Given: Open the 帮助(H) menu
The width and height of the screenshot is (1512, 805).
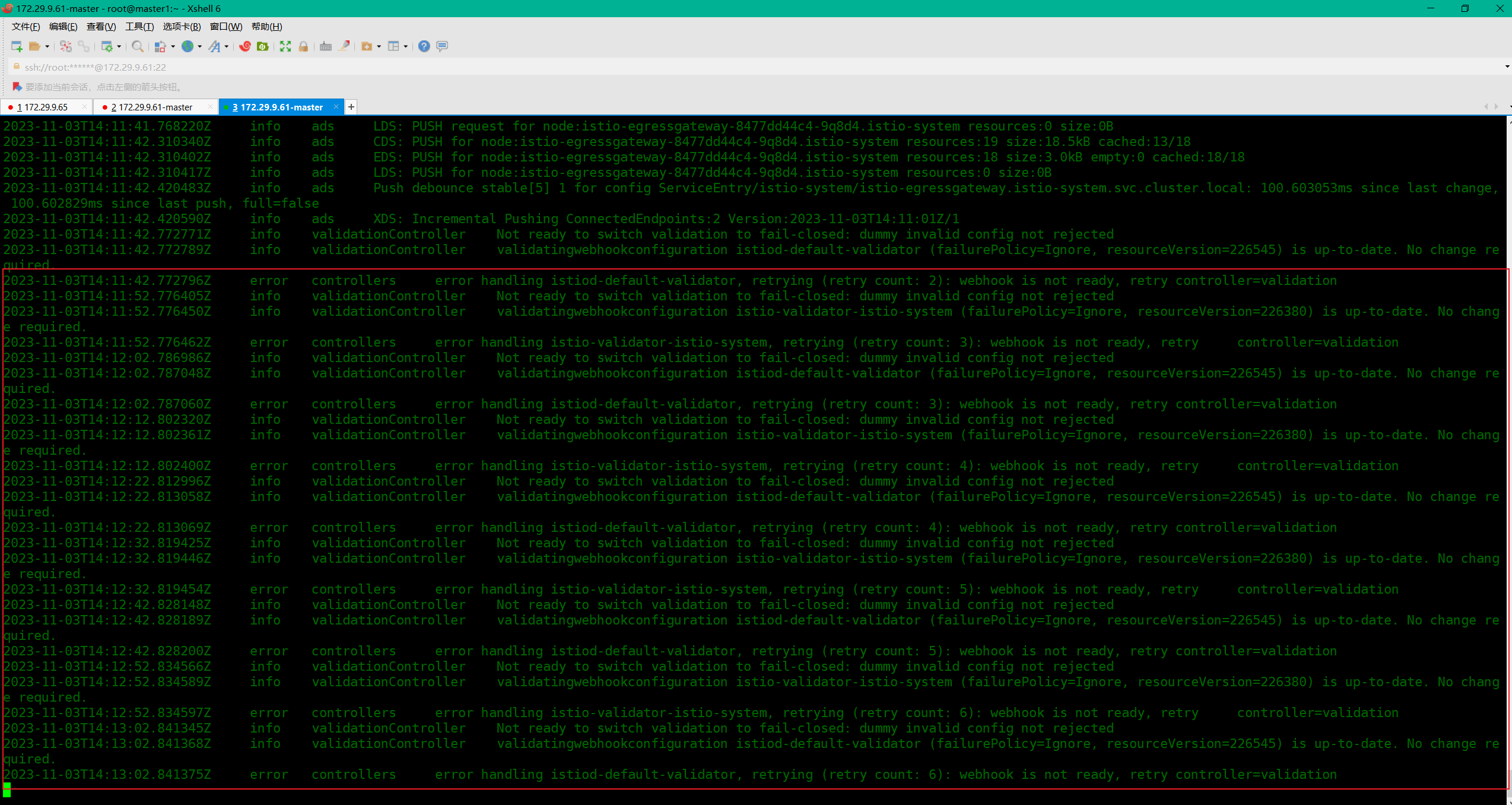Looking at the screenshot, I should click(267, 27).
